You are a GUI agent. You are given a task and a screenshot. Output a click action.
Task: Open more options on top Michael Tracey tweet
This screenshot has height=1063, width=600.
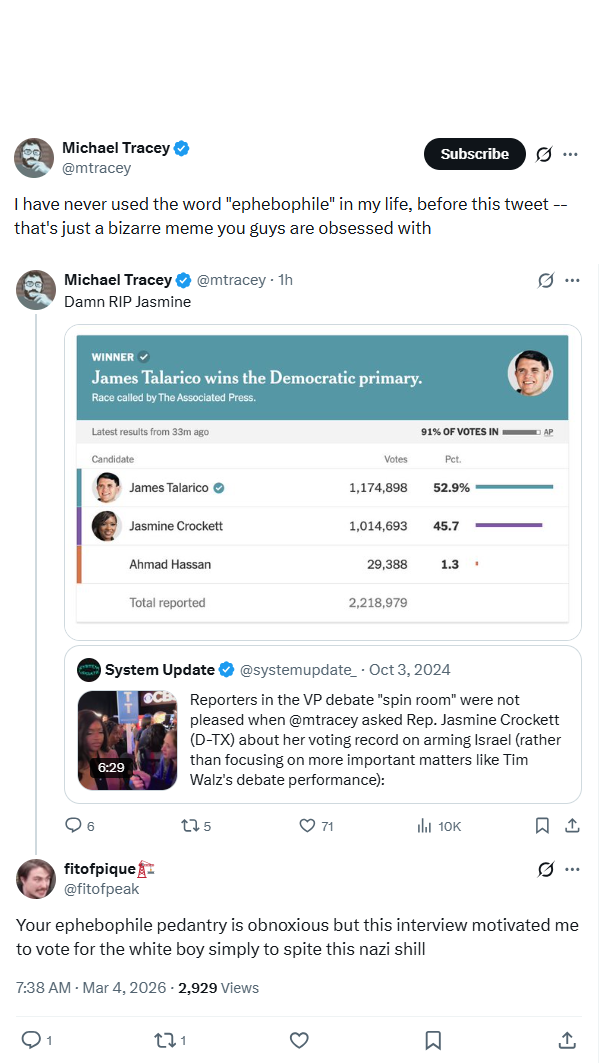[x=571, y=155]
